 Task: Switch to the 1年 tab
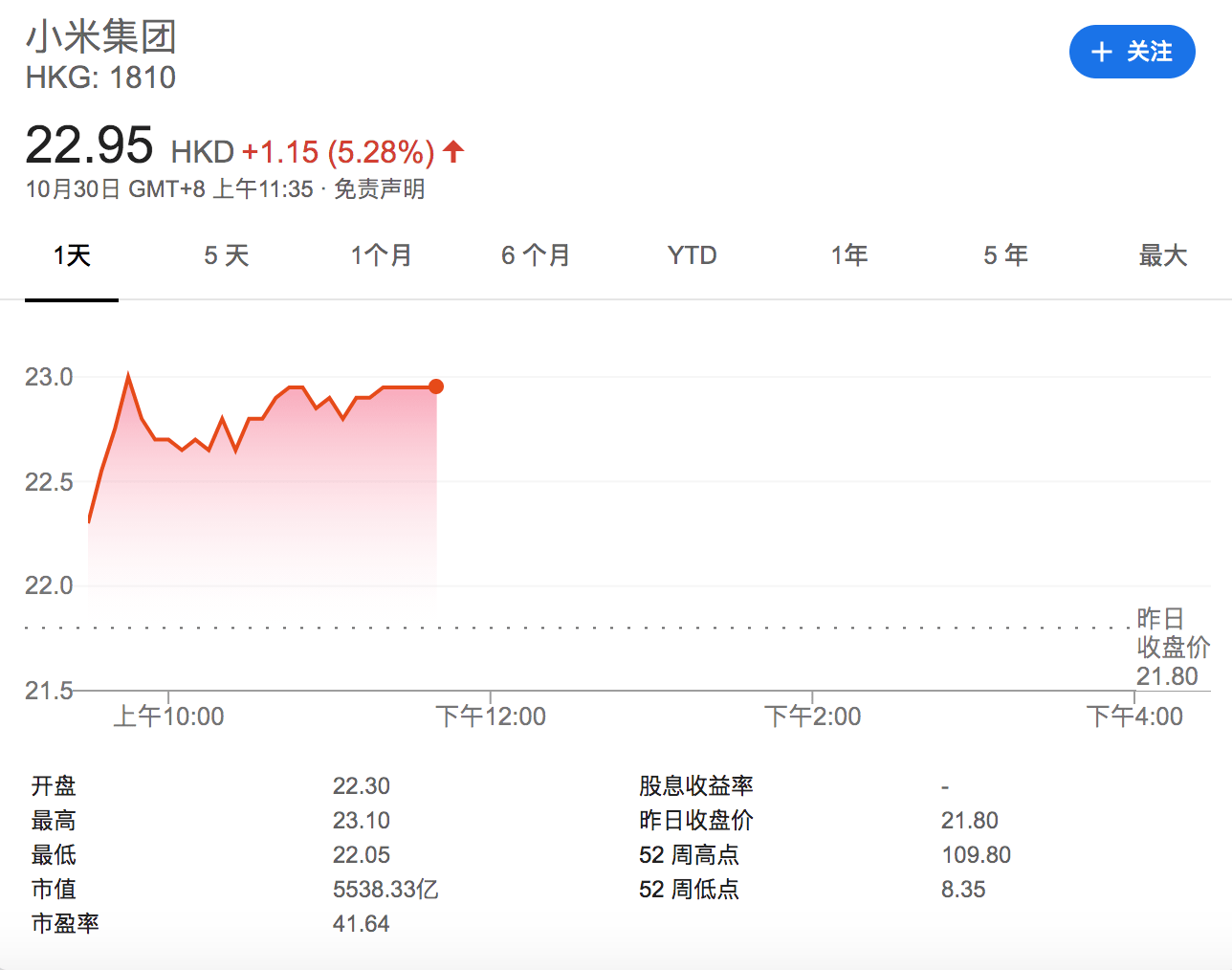(x=849, y=255)
